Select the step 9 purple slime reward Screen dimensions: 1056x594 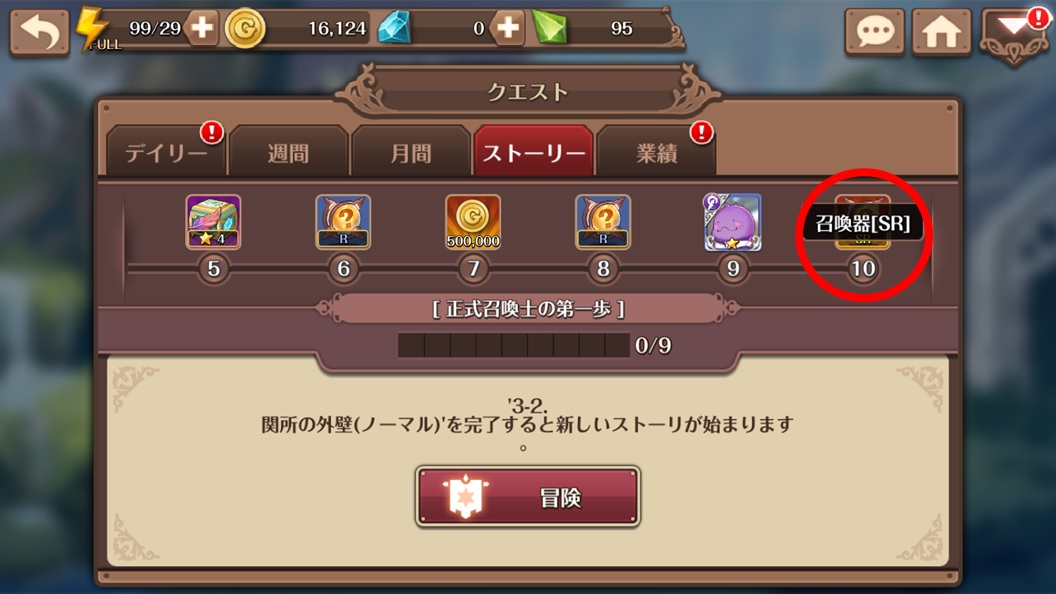[733, 222]
